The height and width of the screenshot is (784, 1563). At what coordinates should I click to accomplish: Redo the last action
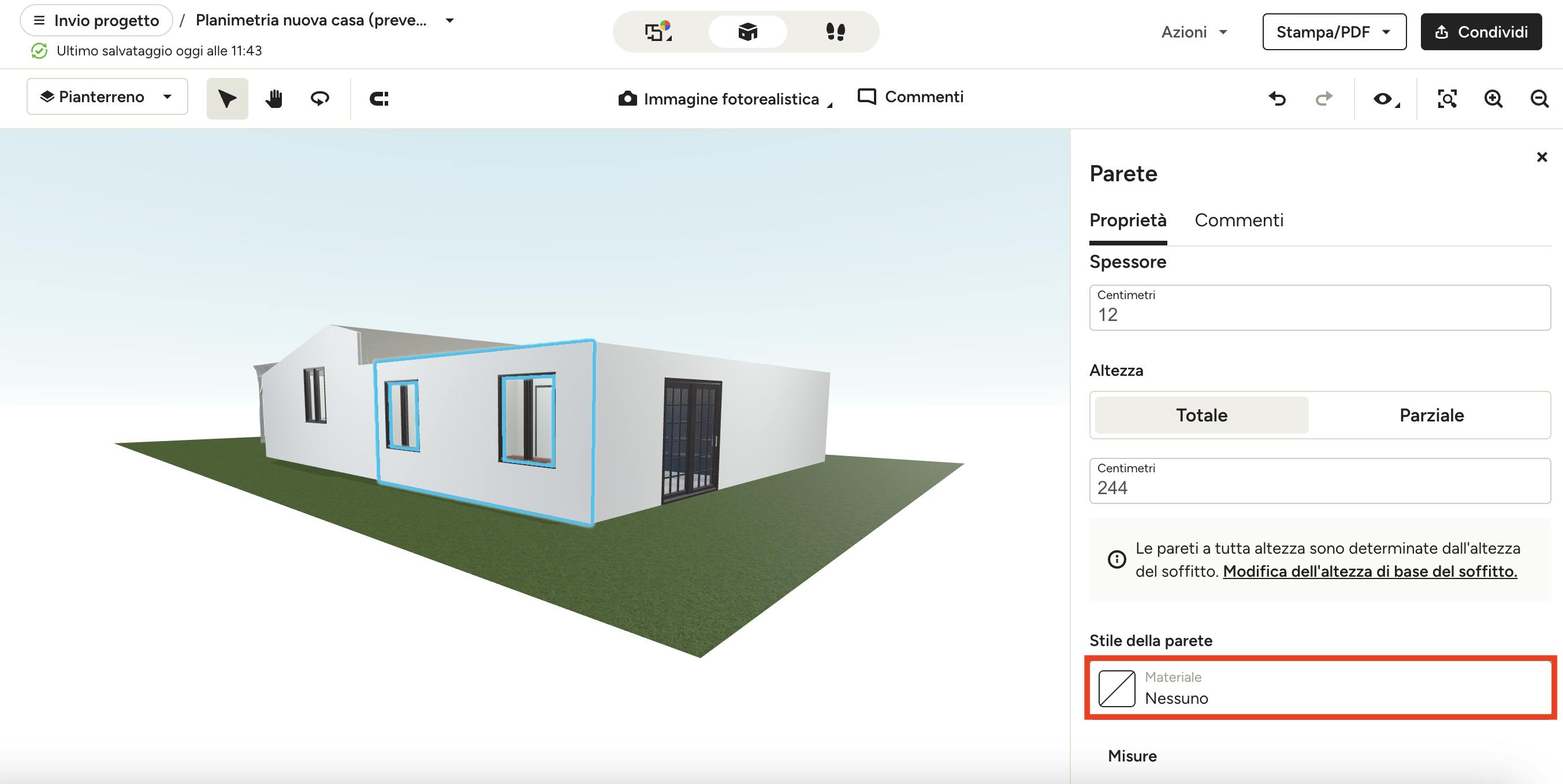[1323, 99]
